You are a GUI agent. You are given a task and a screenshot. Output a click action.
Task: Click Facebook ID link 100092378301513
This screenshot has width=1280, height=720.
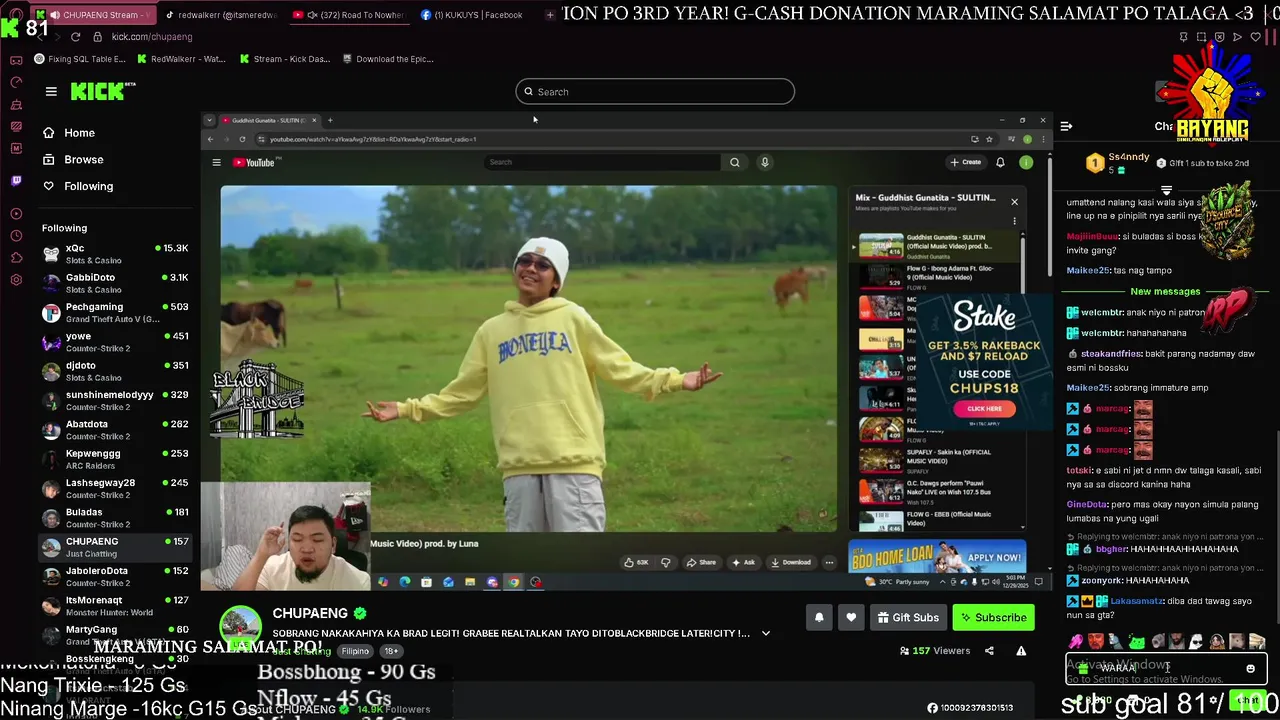(x=970, y=708)
